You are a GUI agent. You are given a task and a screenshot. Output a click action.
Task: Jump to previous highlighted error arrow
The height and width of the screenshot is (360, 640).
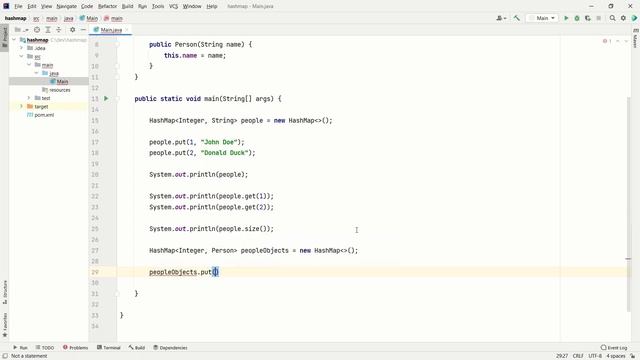coord(618,41)
